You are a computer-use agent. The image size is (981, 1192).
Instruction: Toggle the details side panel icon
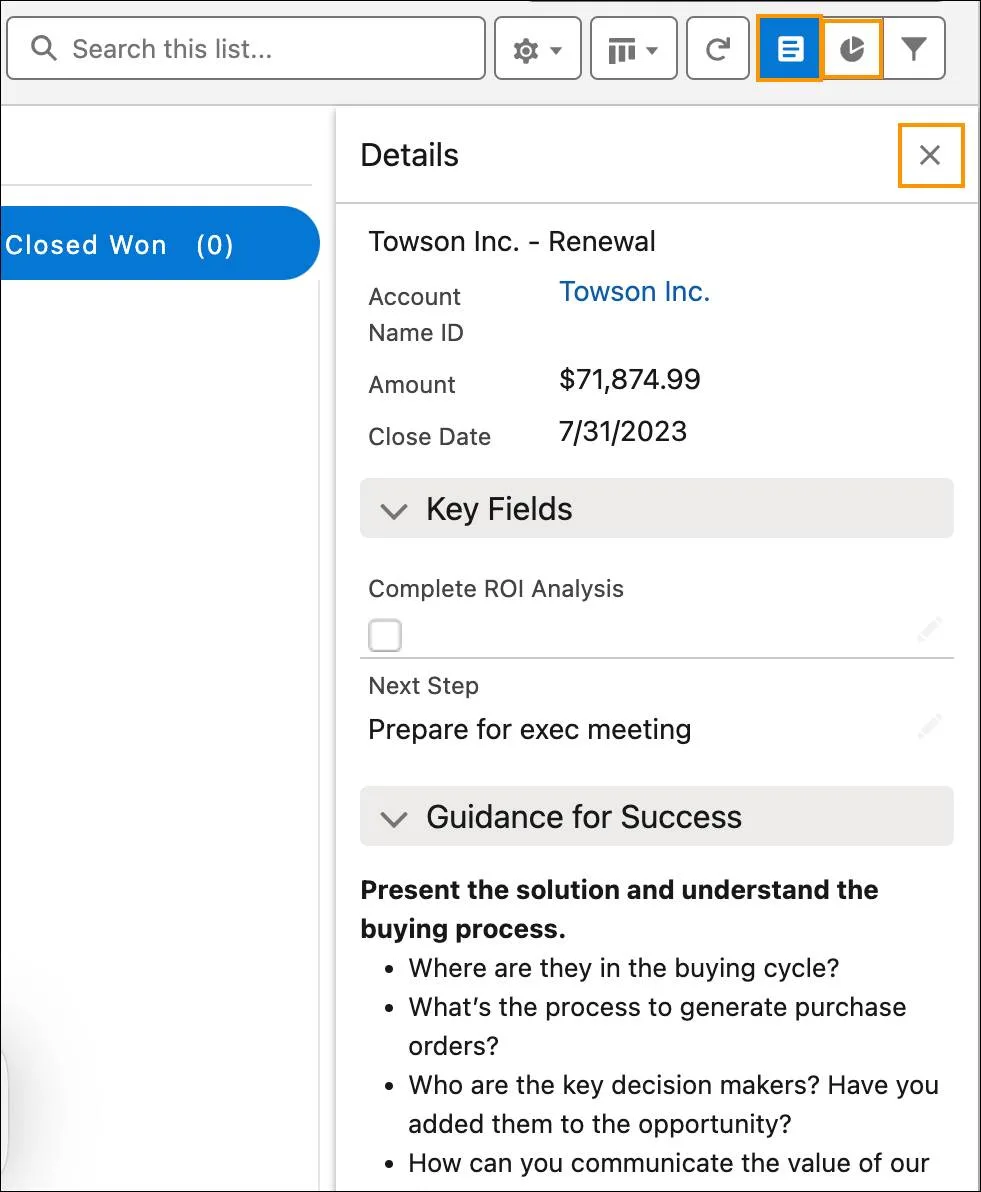[790, 49]
